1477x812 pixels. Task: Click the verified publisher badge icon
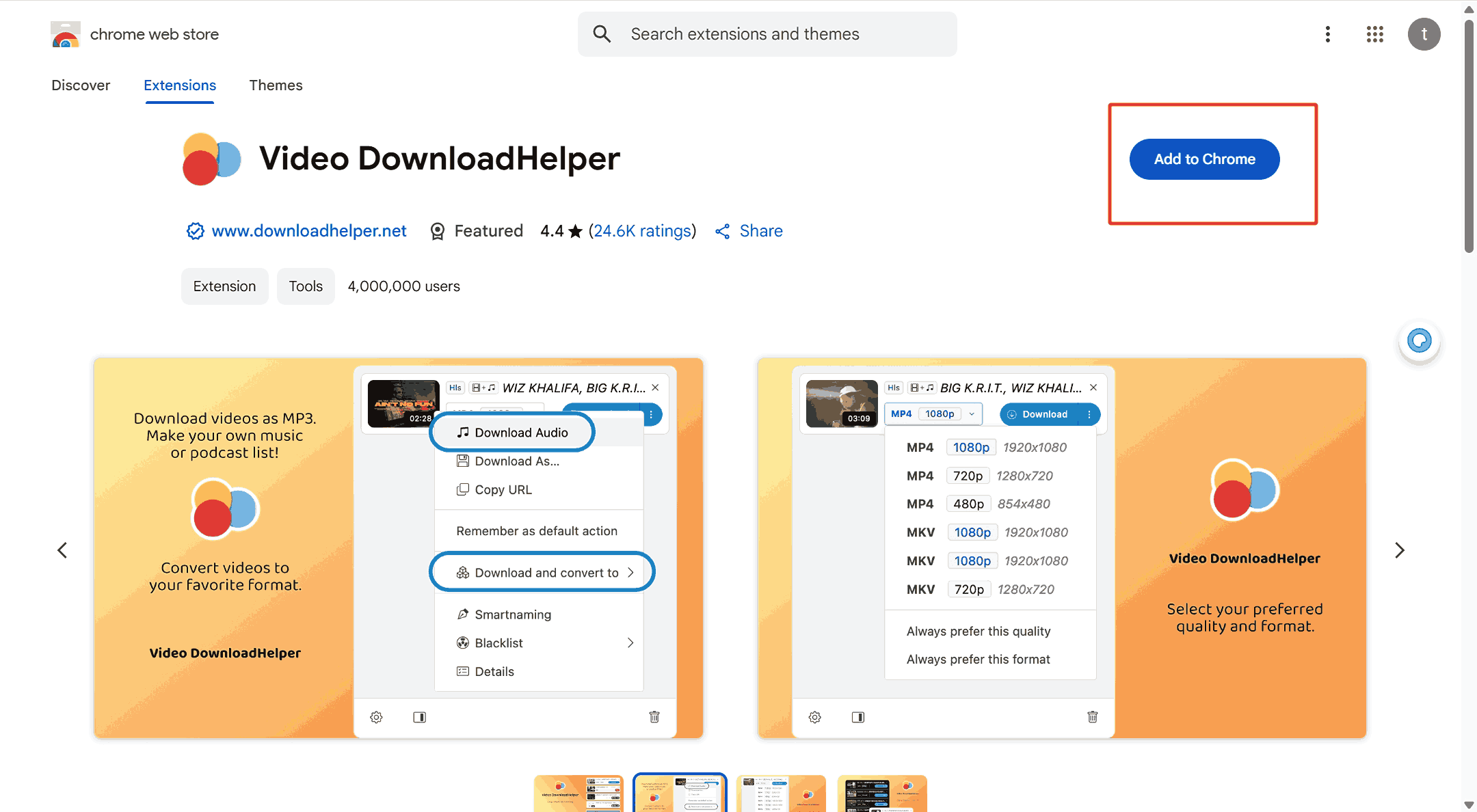pos(196,231)
